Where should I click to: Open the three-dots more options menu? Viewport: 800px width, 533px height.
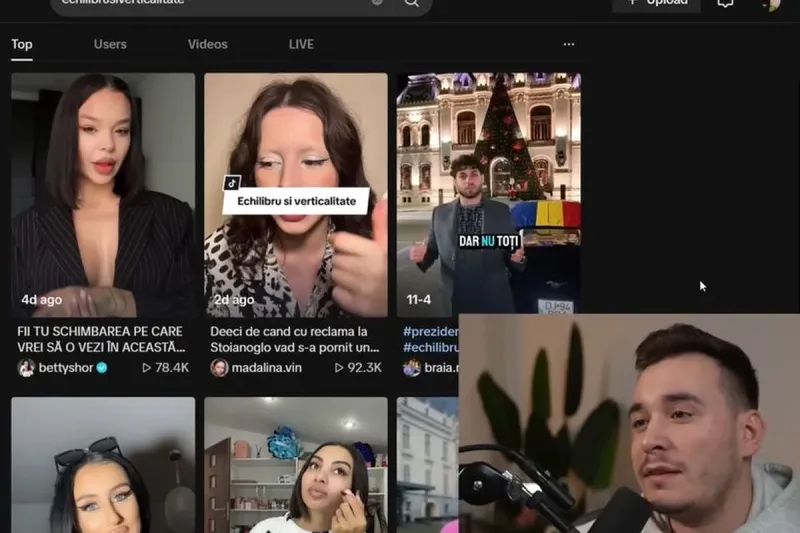pyautogui.click(x=569, y=44)
